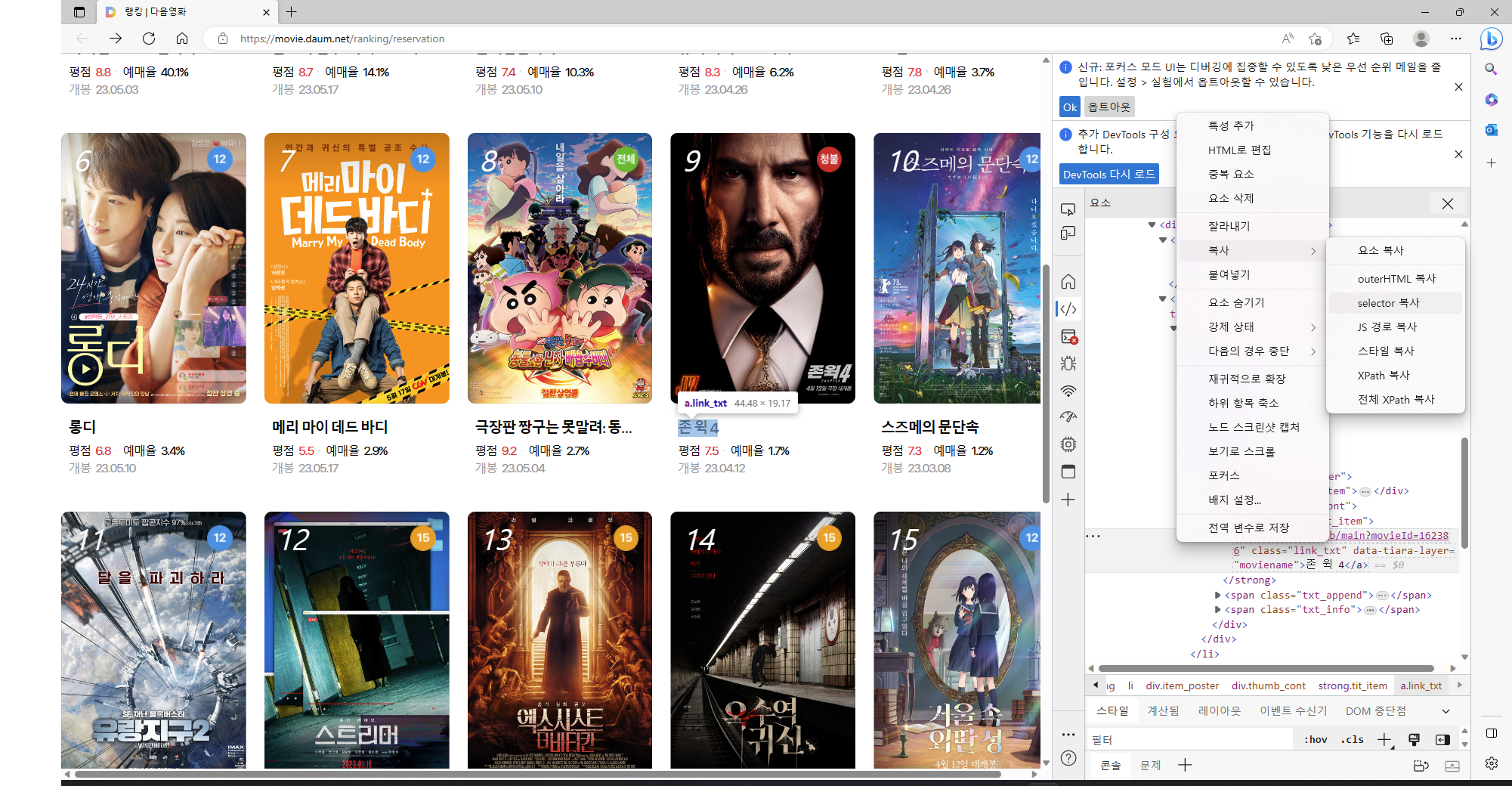Viewport: 1512px width, 786px height.
Task: Toggle the .cls element classes option
Action: [x=1352, y=739]
